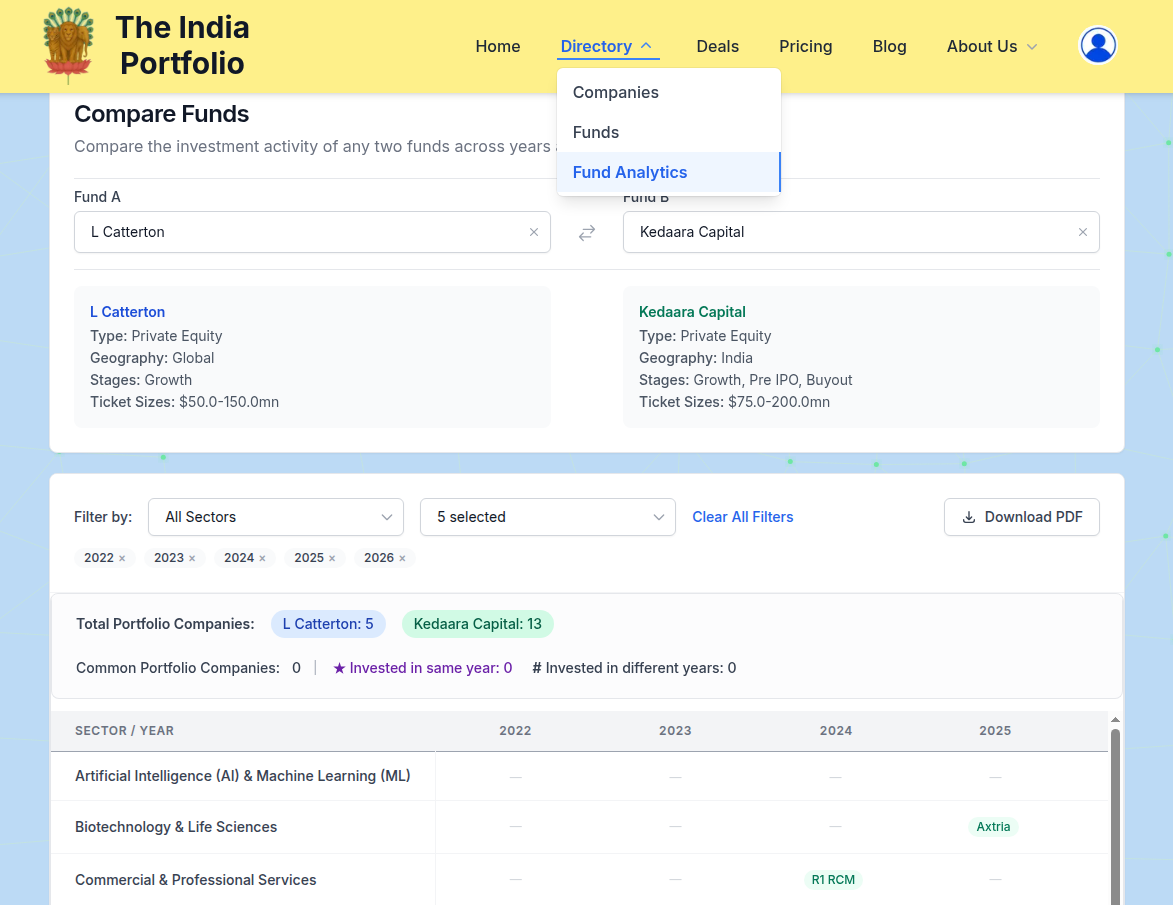The width and height of the screenshot is (1173, 905).
Task: Click the Axtria company tag
Action: [x=993, y=826]
